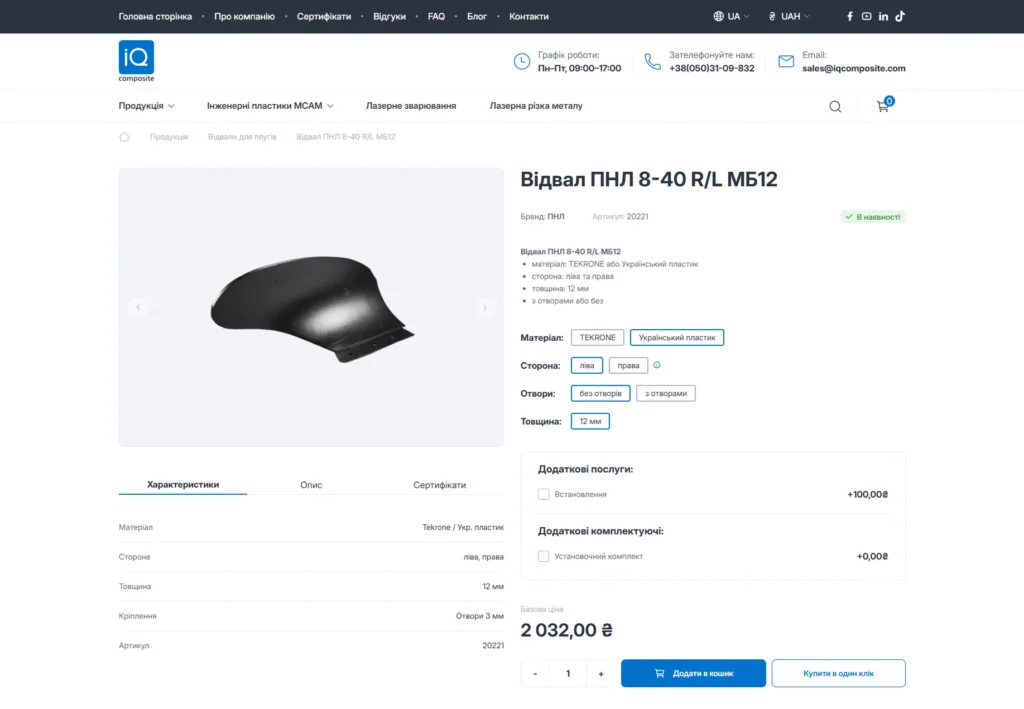Click the black moldboard product image
1024x709 pixels.
point(312,309)
